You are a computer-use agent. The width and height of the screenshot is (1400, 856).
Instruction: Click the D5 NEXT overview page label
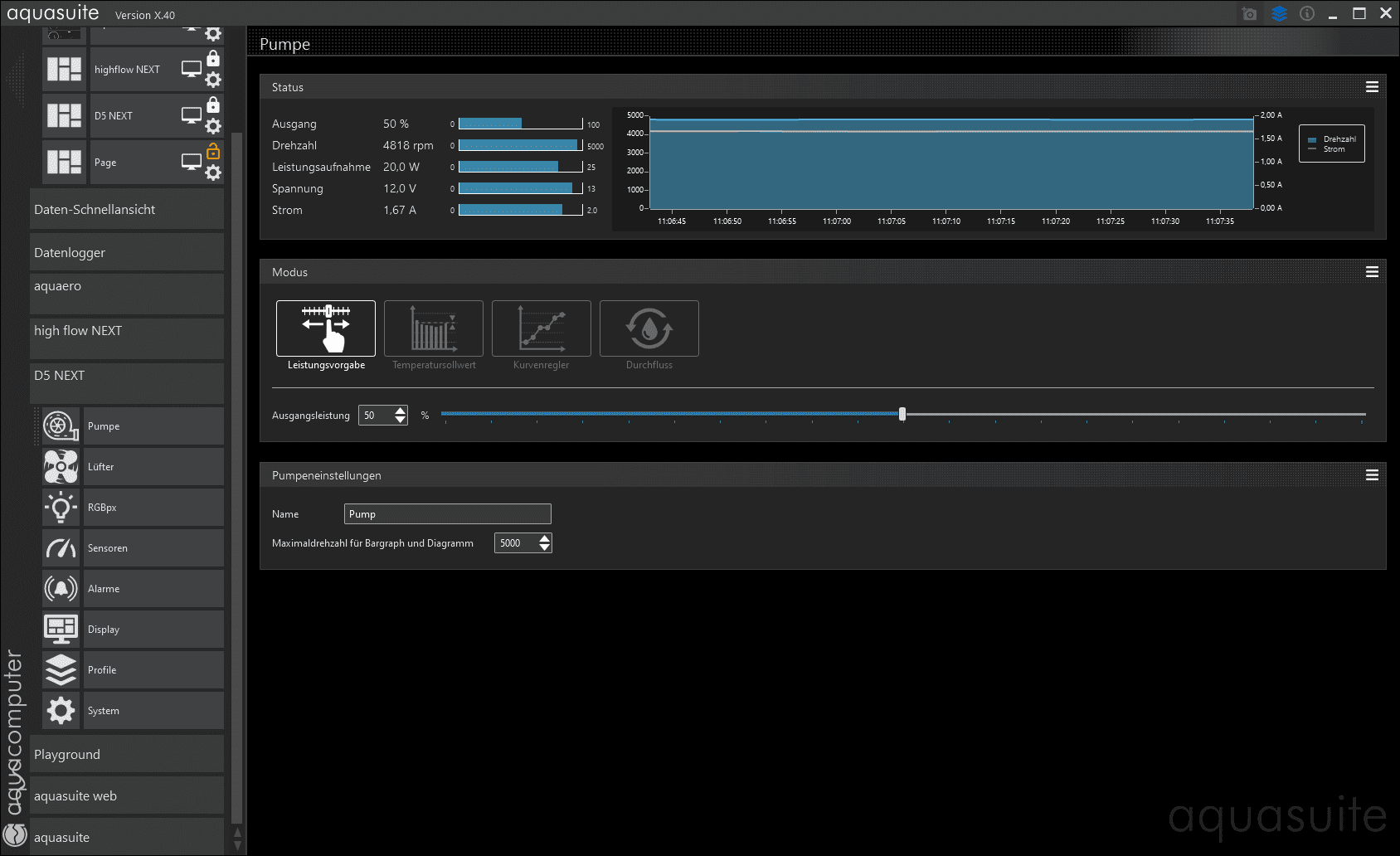(113, 116)
